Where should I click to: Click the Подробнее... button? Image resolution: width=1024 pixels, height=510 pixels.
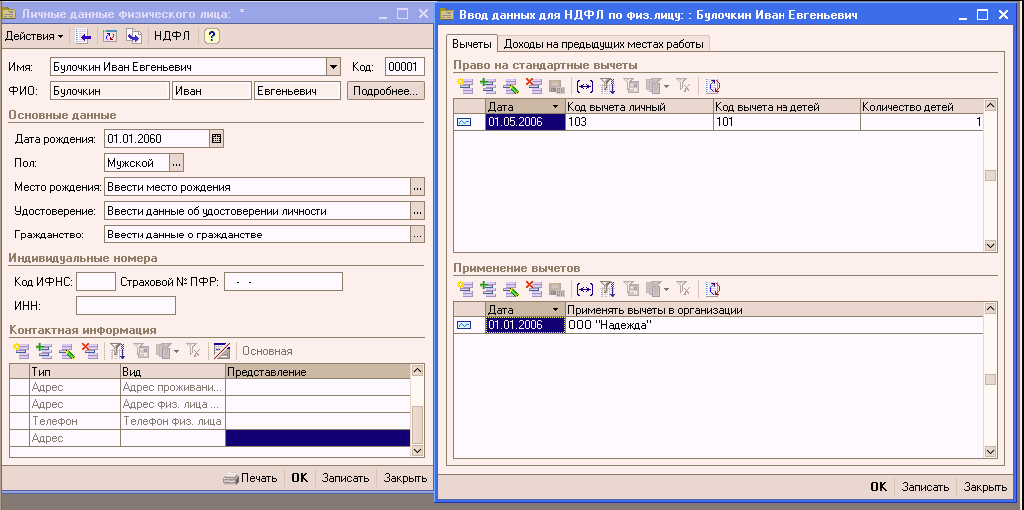click(x=385, y=91)
